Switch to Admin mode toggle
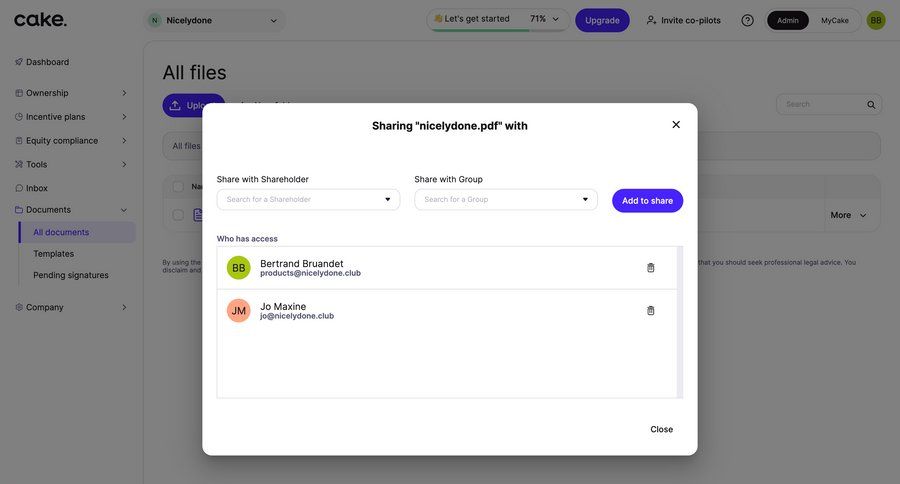The image size is (900, 484). pos(788,20)
